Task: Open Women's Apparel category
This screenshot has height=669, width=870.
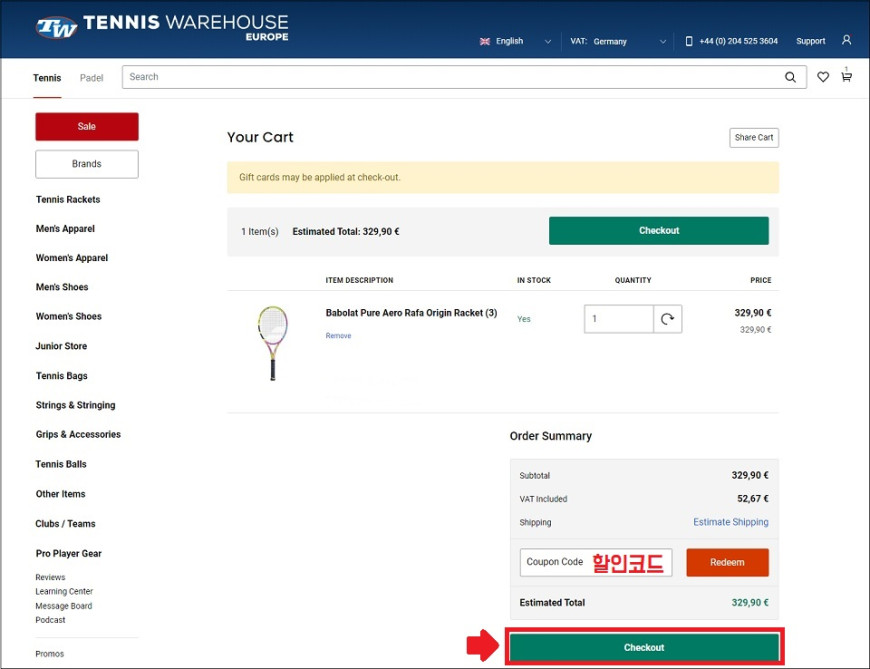Action: [x=72, y=257]
